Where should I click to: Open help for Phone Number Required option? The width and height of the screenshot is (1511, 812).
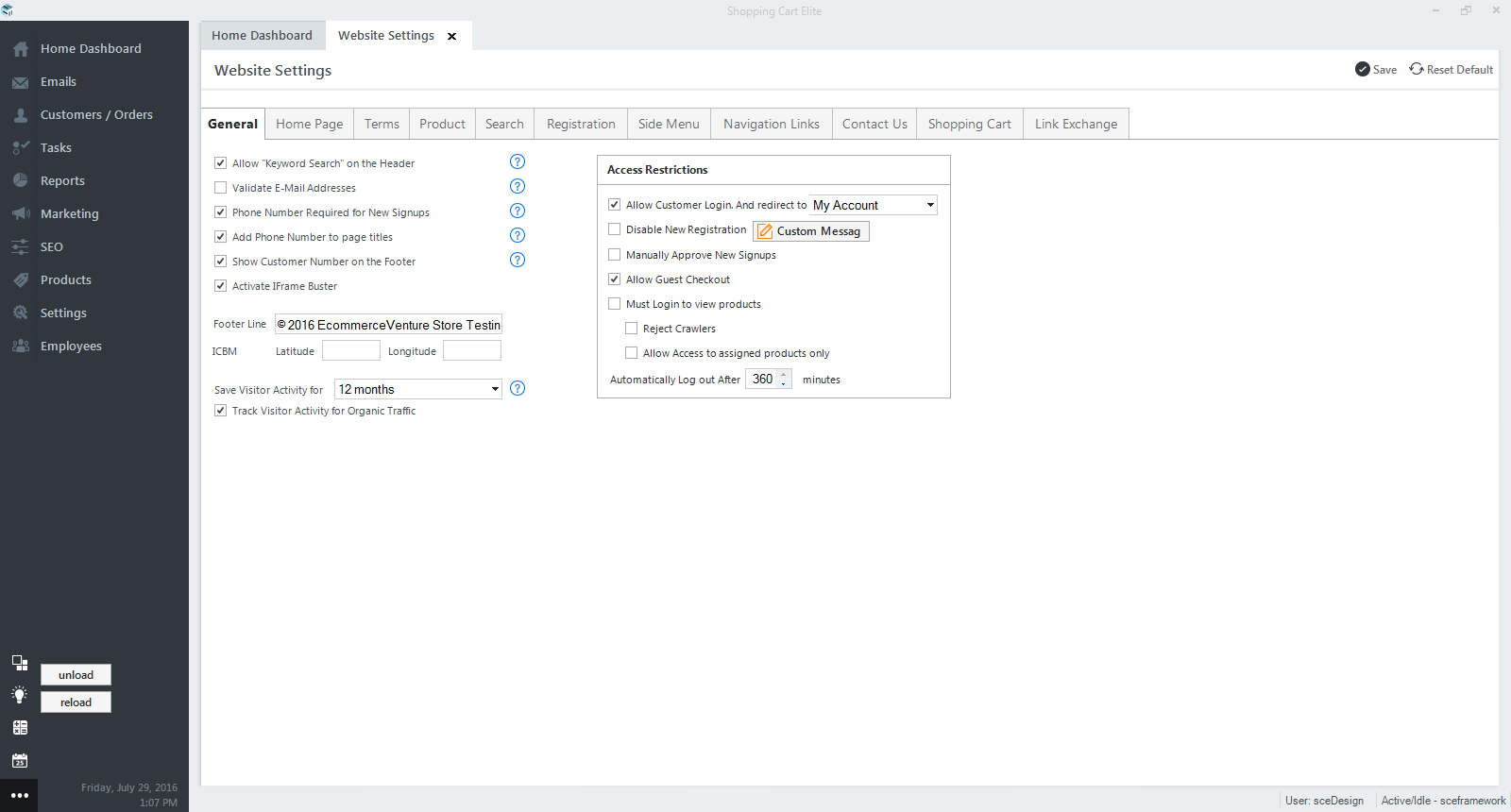click(518, 211)
